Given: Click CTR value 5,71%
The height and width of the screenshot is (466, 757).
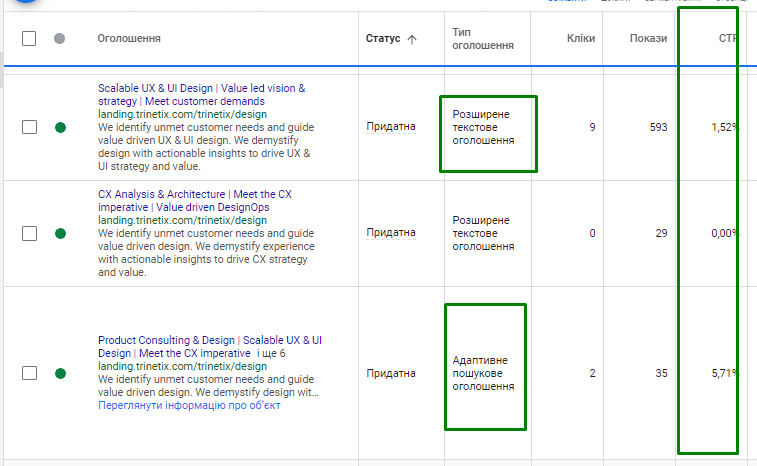Looking at the screenshot, I should click(725, 373).
